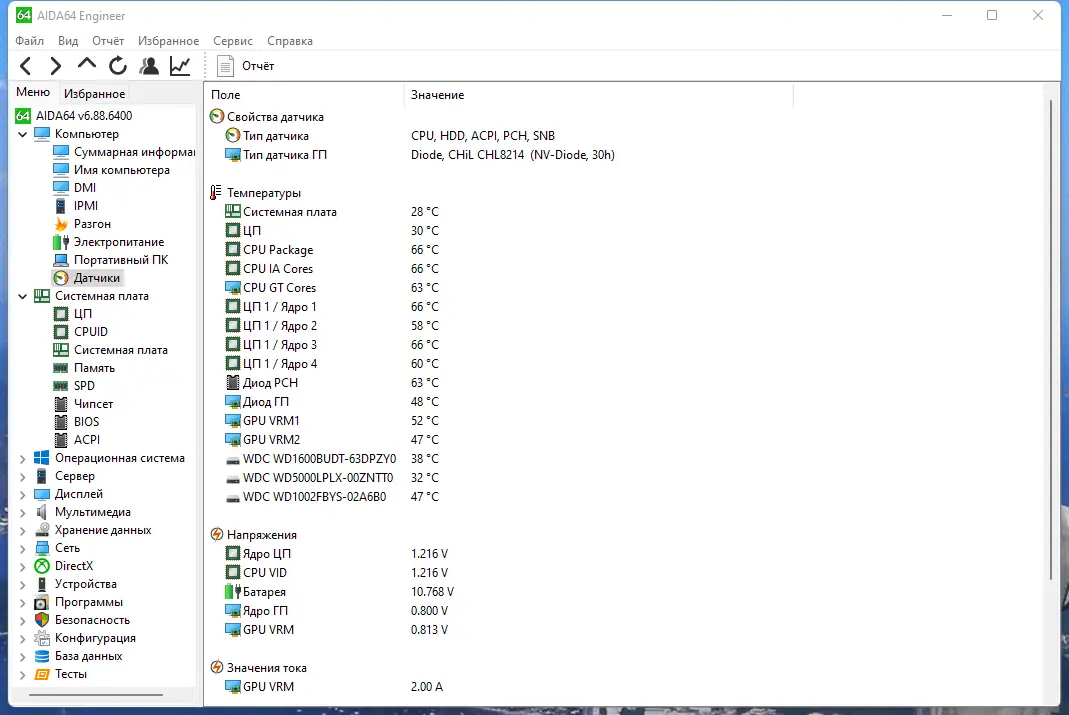The width and height of the screenshot is (1069, 715).
Task: Expand the Программы node
Action: pos(22,603)
